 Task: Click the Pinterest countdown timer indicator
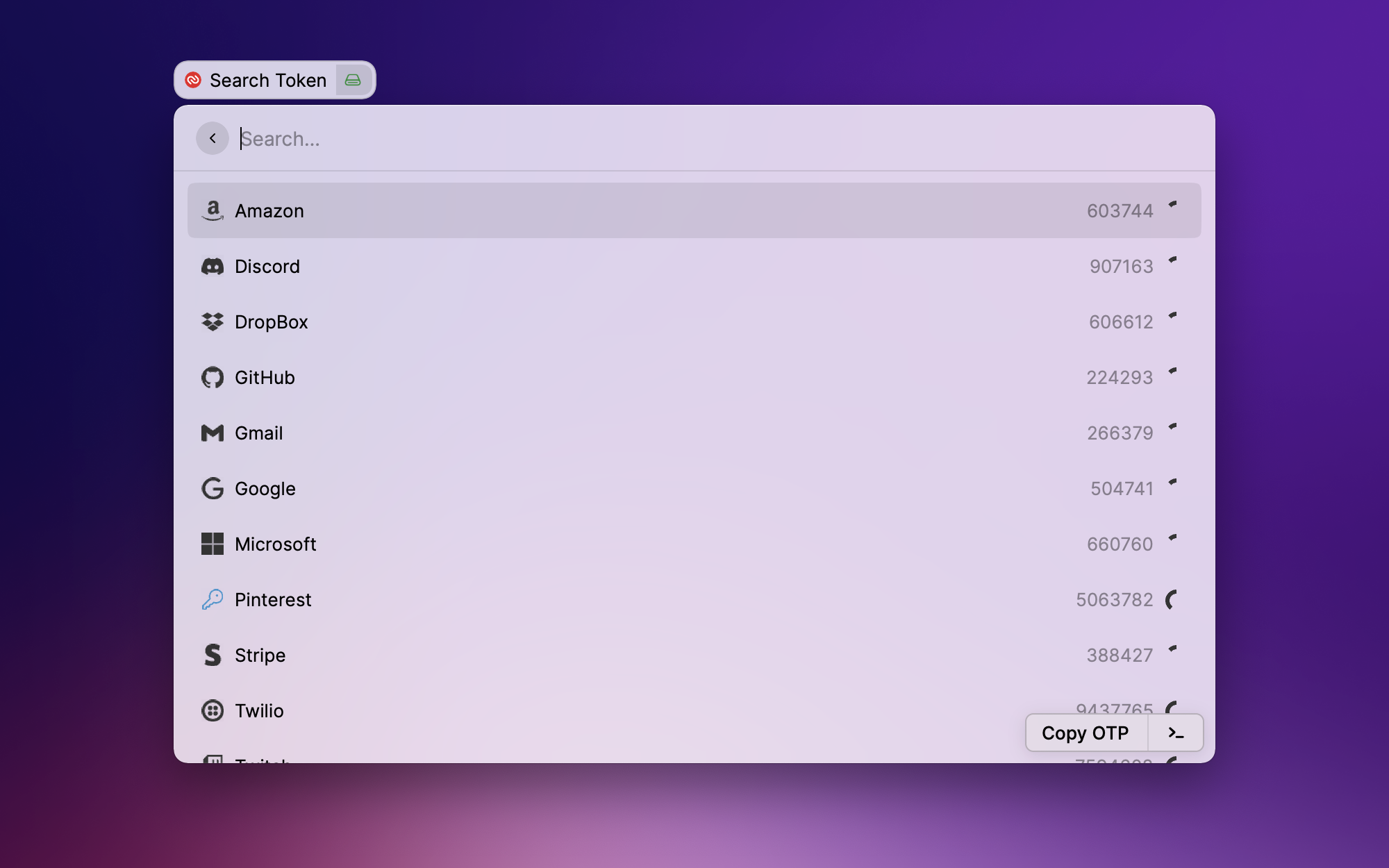pyautogui.click(x=1172, y=599)
